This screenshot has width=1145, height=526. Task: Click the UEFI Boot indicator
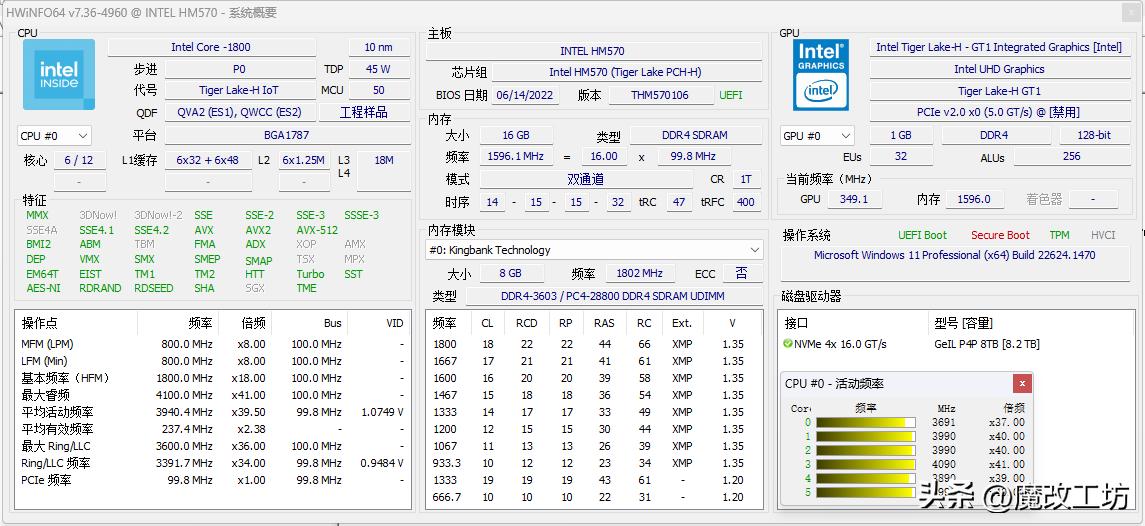pyautogui.click(x=922, y=235)
